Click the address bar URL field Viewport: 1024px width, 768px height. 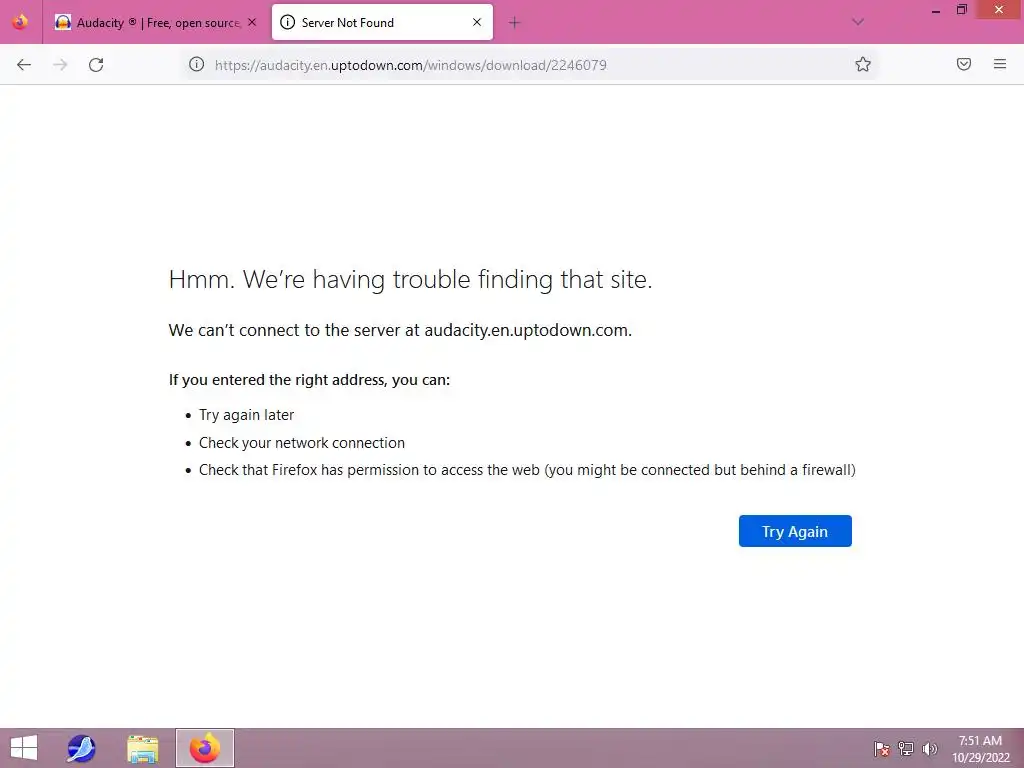click(x=529, y=65)
